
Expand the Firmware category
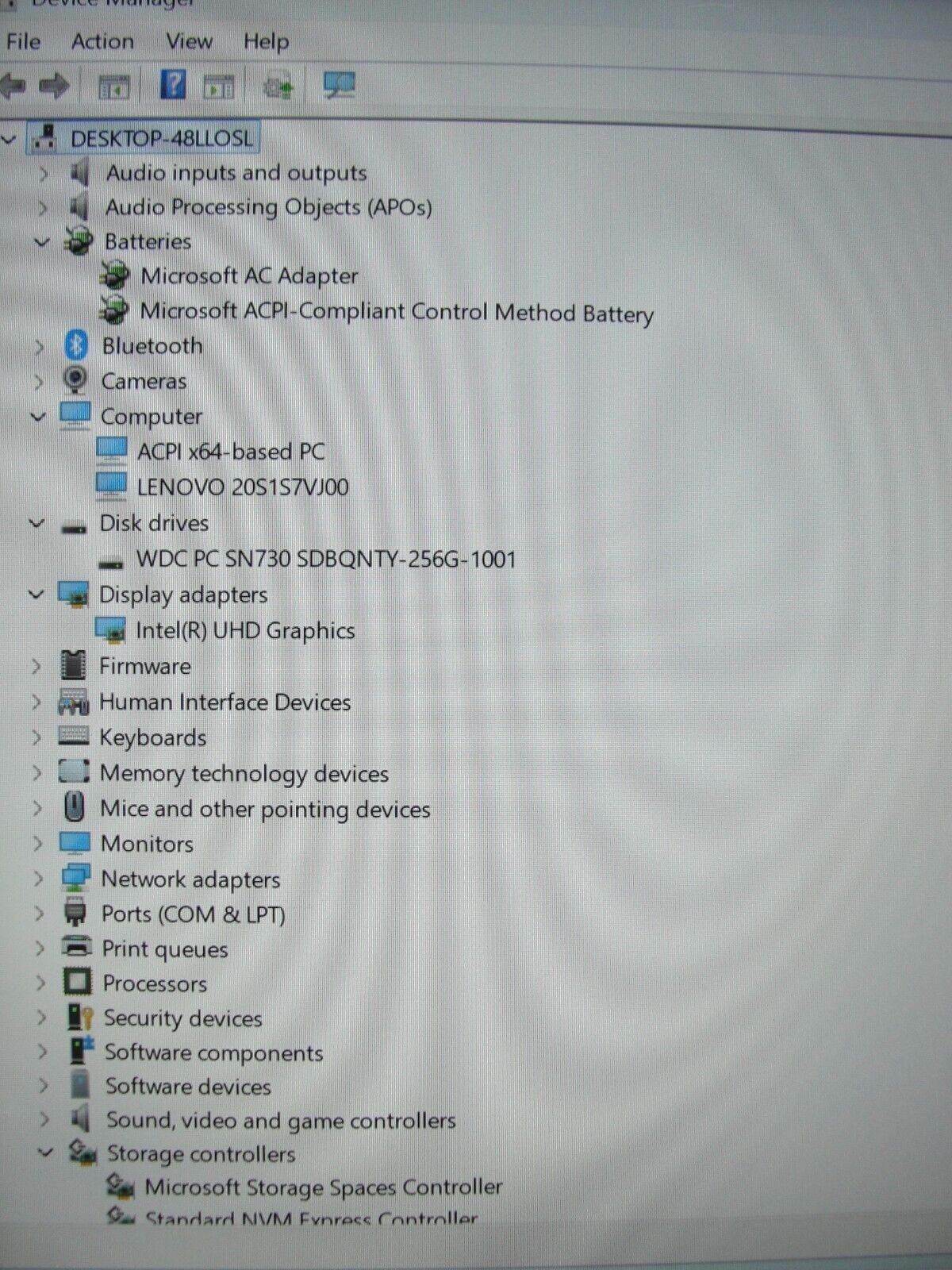coord(36,666)
